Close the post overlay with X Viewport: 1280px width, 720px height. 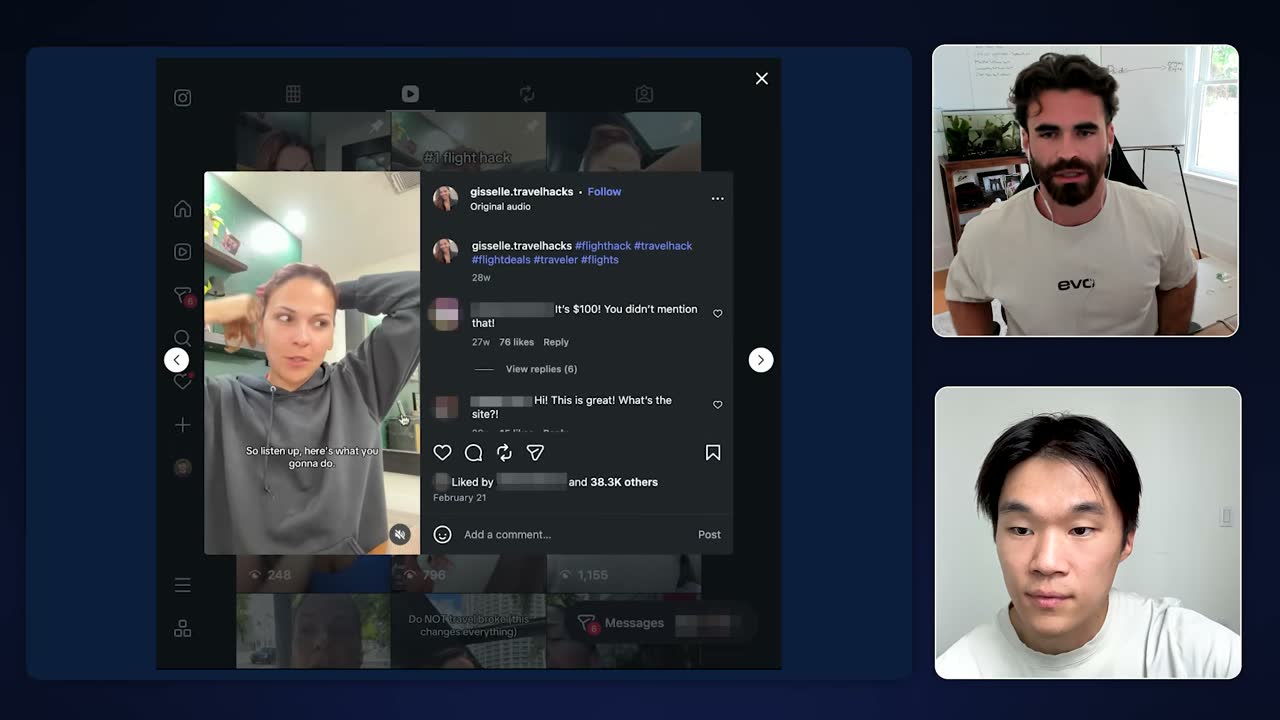pyautogui.click(x=762, y=79)
